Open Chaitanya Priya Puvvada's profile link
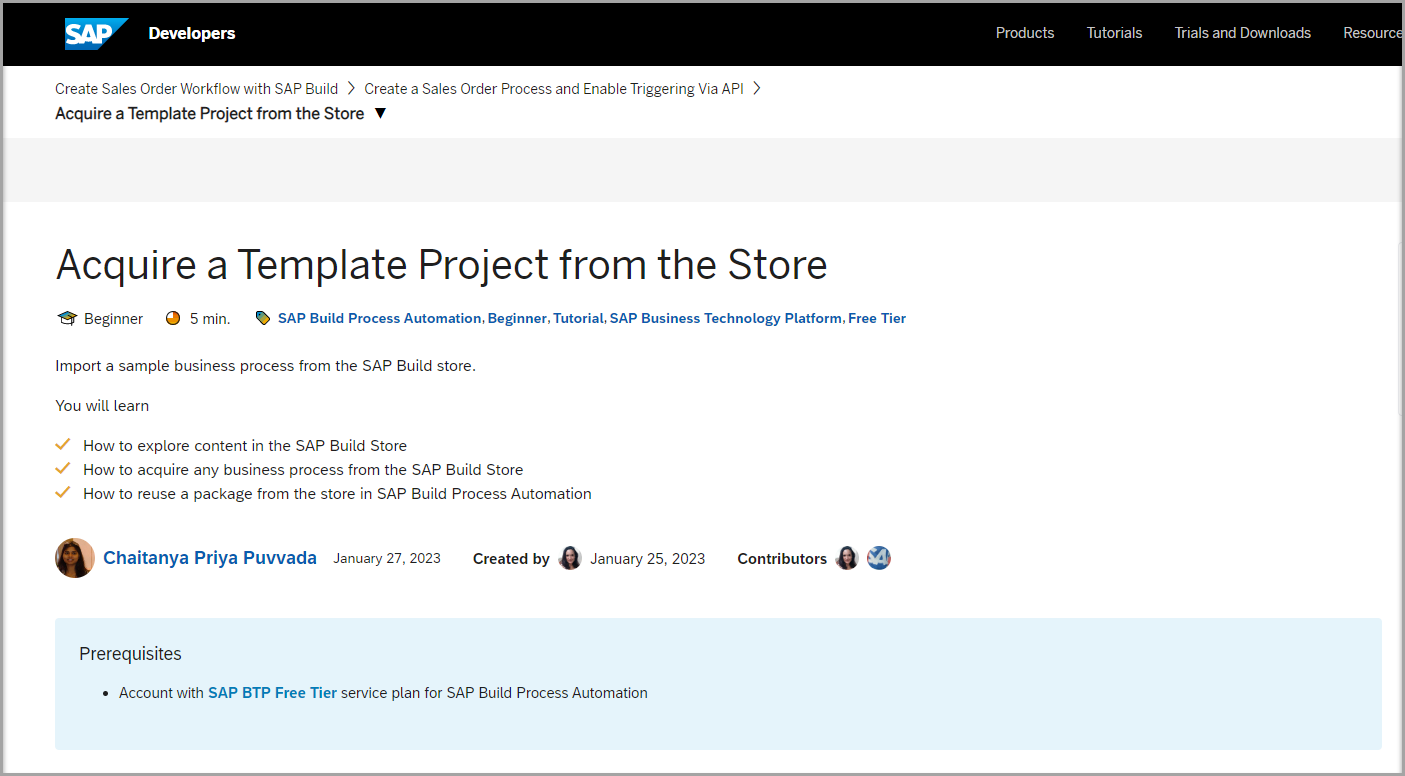The height and width of the screenshot is (776, 1405). pyautogui.click(x=210, y=558)
